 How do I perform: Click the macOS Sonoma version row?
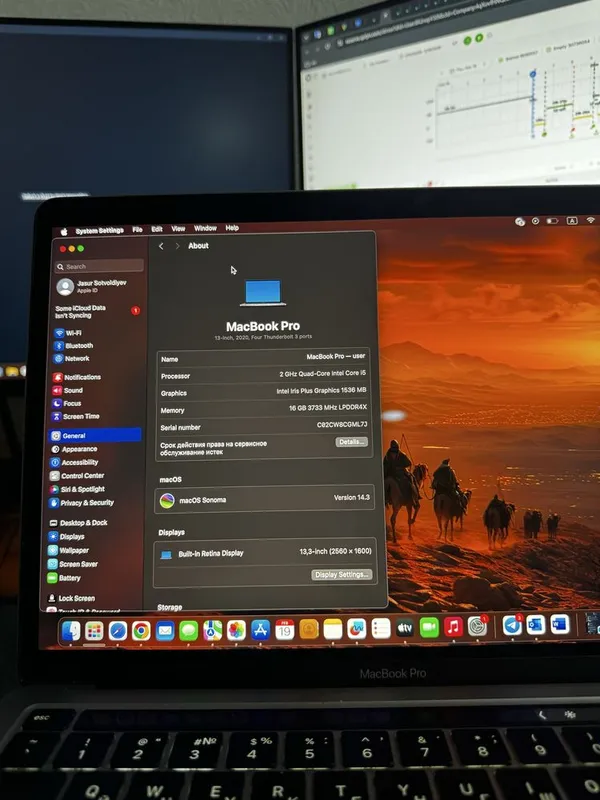[264, 499]
